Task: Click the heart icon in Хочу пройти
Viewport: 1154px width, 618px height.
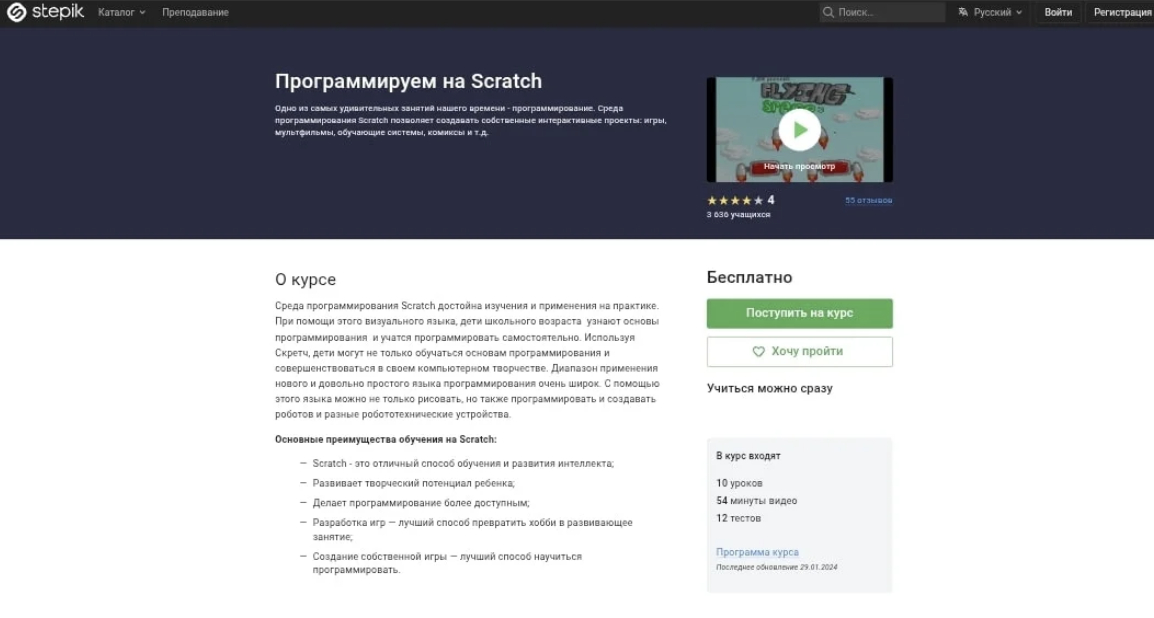Action: click(x=758, y=352)
